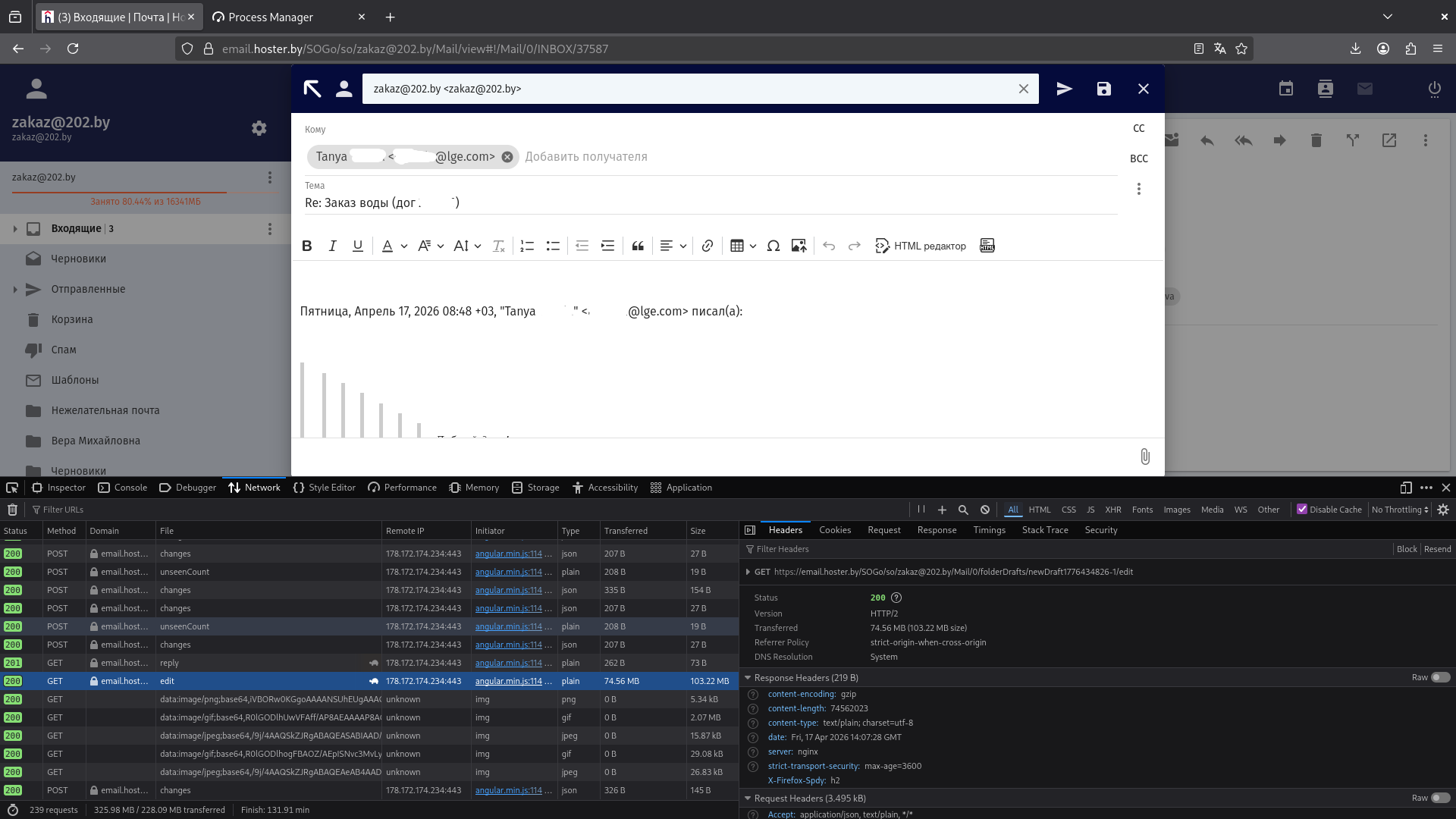This screenshot has height=819, width=1456.
Task: Open the No Throttling dropdown
Action: (x=1400, y=510)
